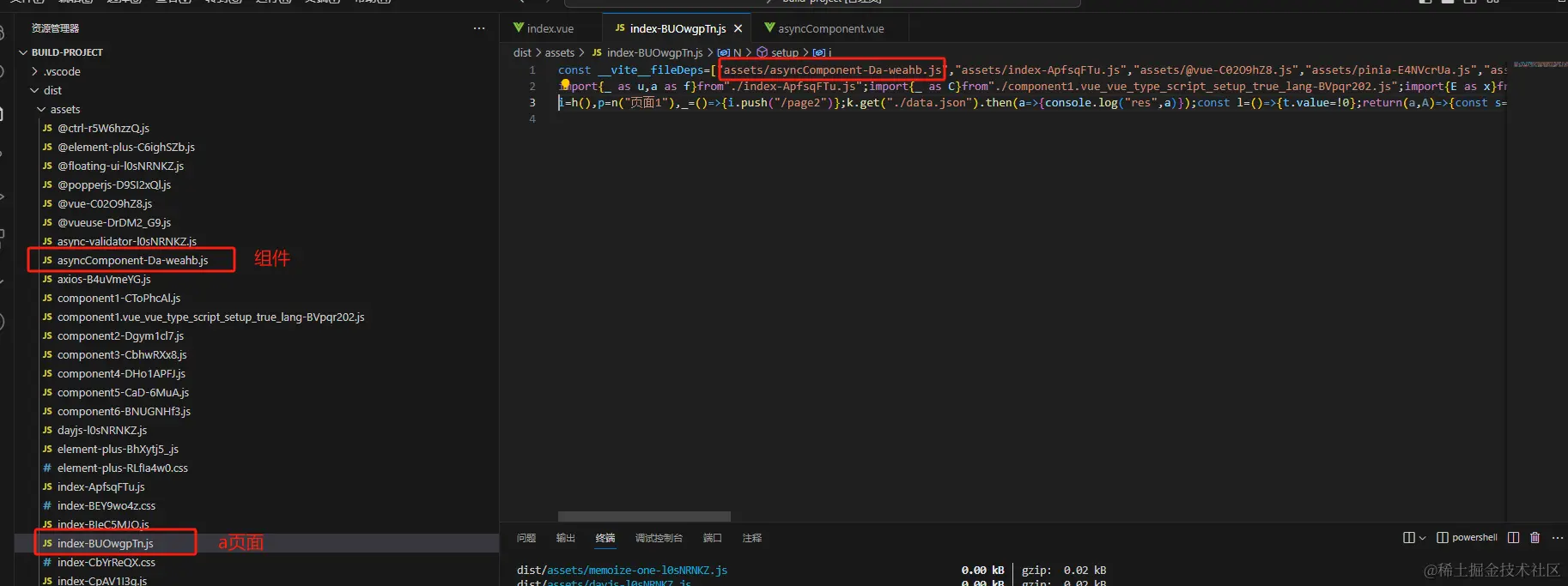
Task: Open axios-B4uVmeYG.js file
Action: point(104,279)
